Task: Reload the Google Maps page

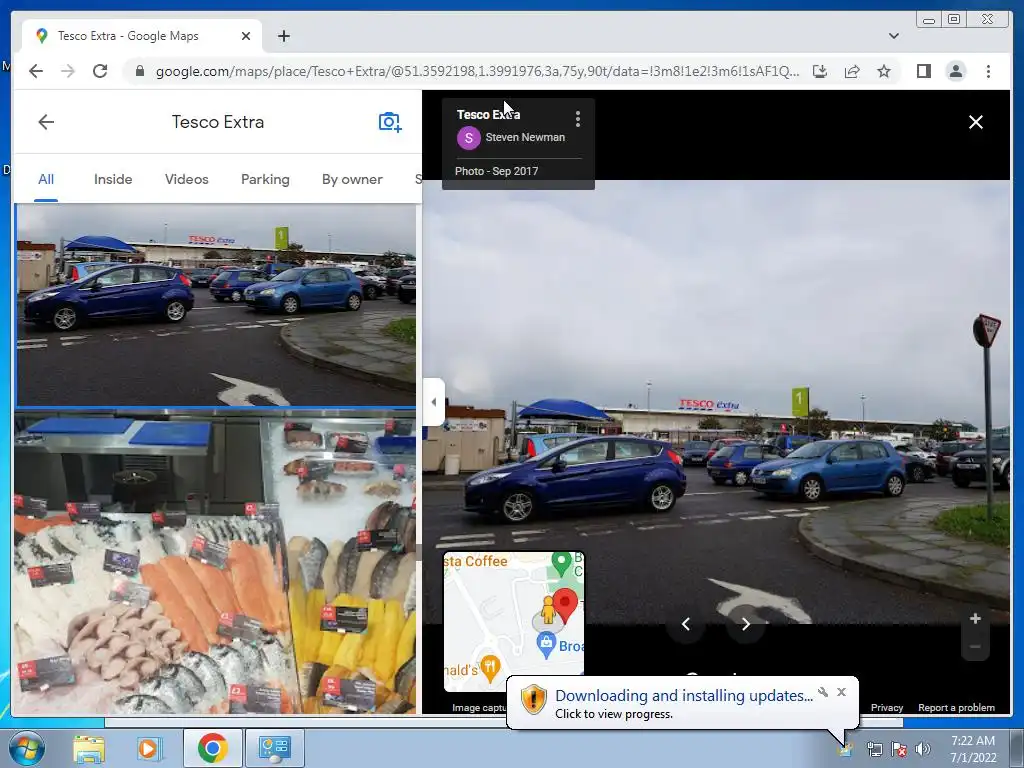Action: [100, 71]
